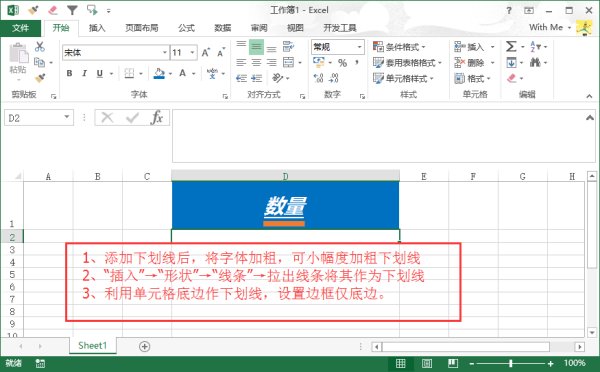Switch to 页面布局 Page Layout tab

142,28
